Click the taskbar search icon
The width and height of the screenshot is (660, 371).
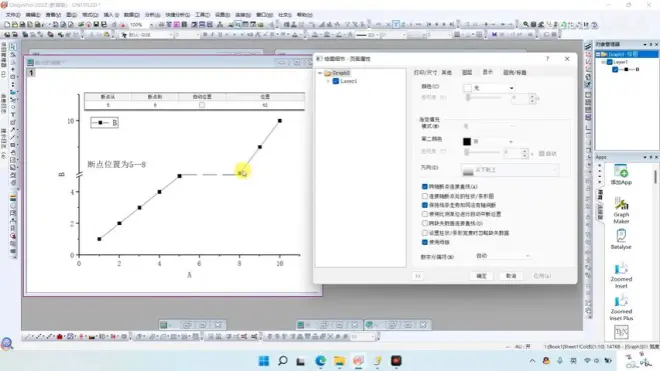click(x=283, y=361)
